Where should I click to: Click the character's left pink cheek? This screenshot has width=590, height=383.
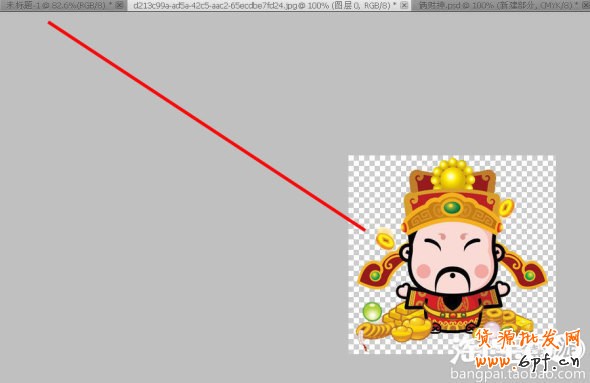point(424,271)
